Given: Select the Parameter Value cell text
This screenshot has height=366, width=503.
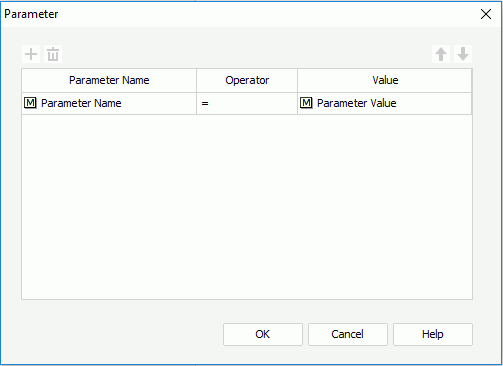Looking at the screenshot, I should point(357,103).
